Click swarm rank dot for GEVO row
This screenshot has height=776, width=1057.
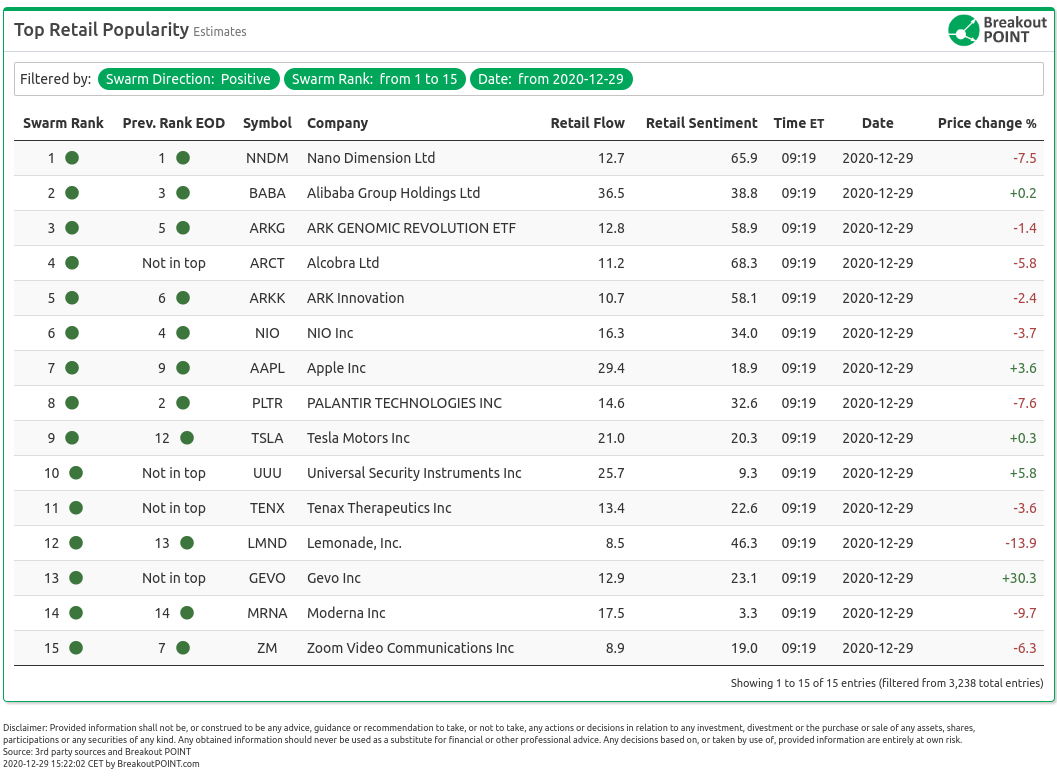pyautogui.click(x=76, y=578)
